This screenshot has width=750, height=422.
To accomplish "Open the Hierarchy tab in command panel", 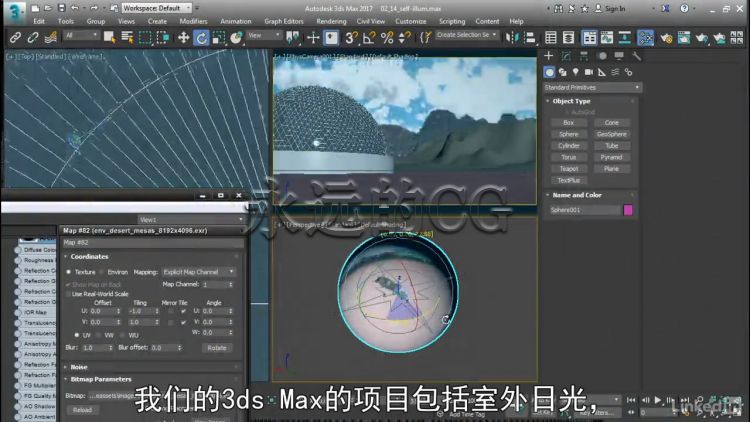I will [x=584, y=56].
